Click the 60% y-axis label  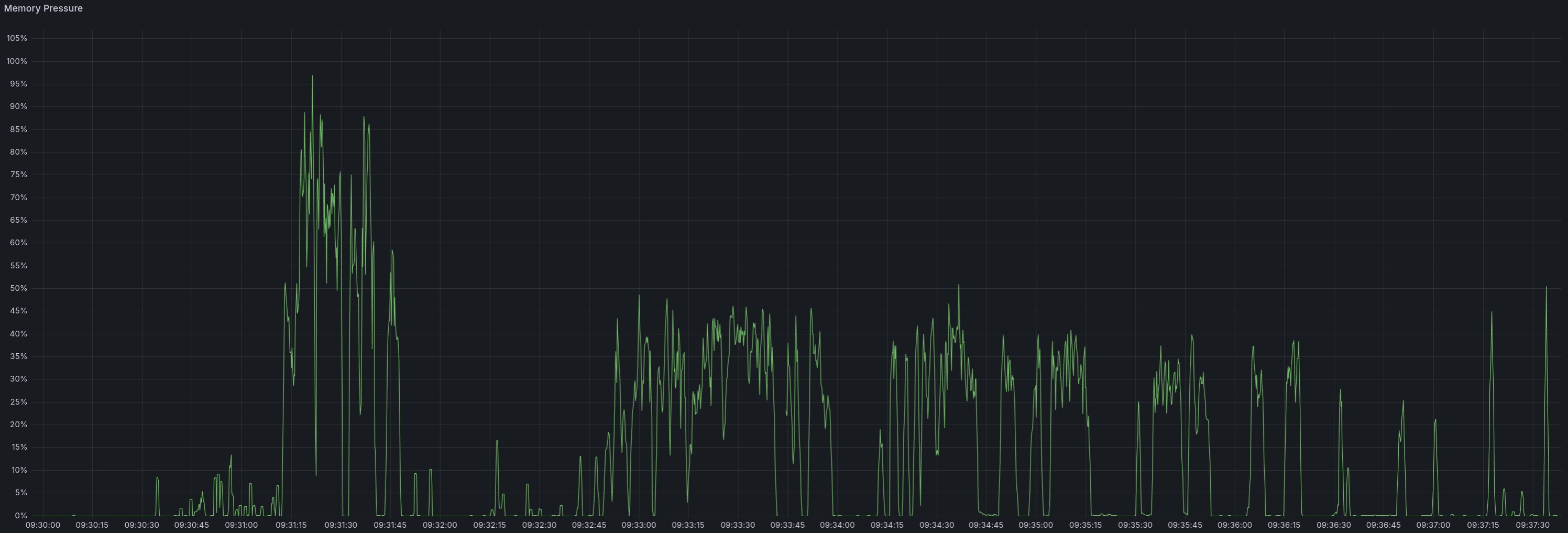tap(19, 243)
